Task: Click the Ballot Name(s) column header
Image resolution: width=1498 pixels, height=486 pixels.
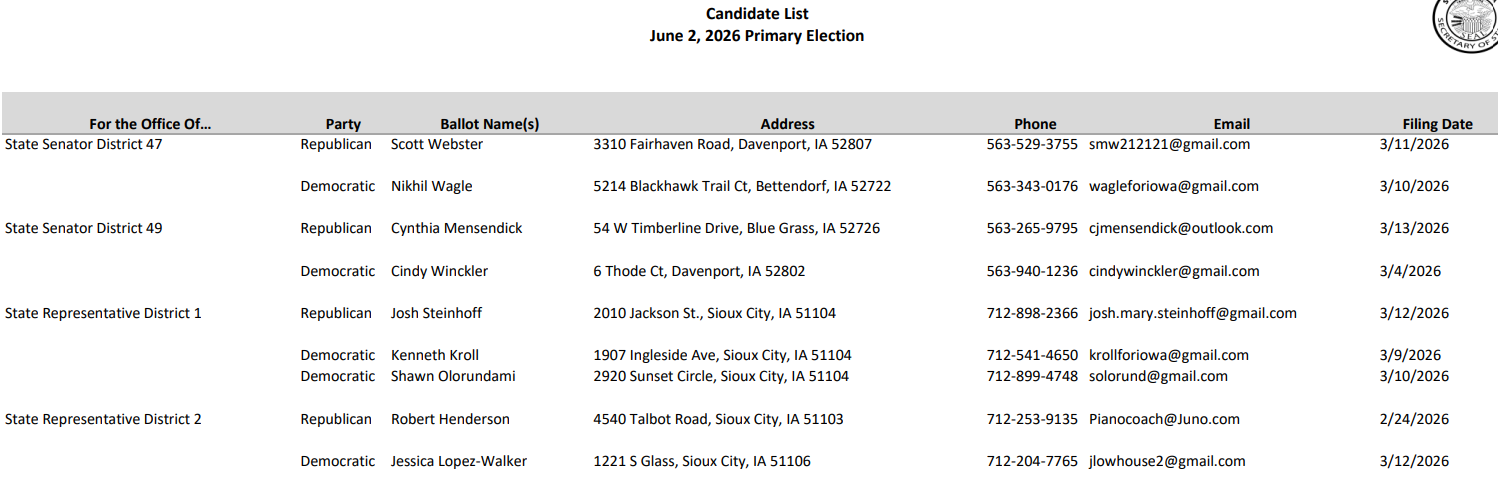Action: 490,124
